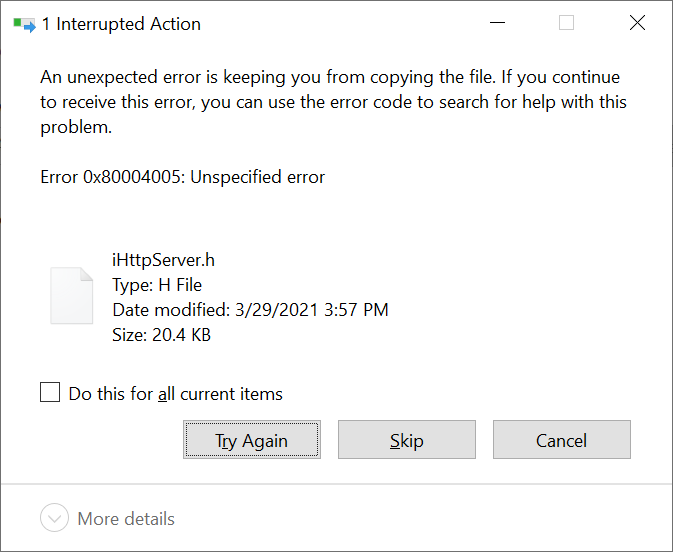Click the blank iHttpServer.h file icon
Viewport: 673px width, 552px height.
[x=72, y=295]
